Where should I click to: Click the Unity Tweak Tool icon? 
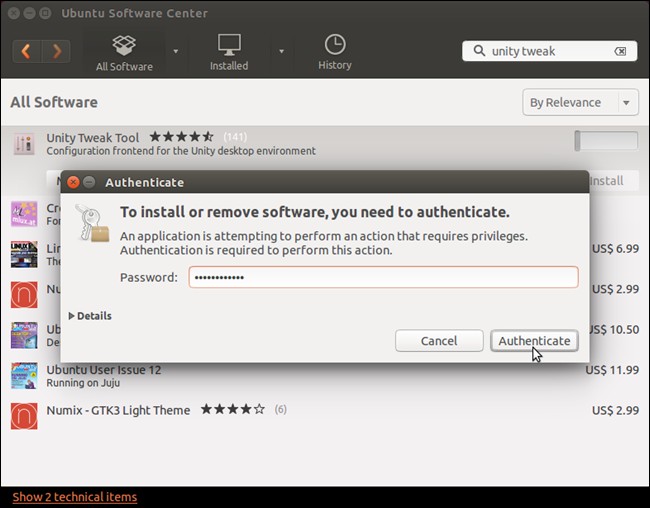tap(24, 144)
